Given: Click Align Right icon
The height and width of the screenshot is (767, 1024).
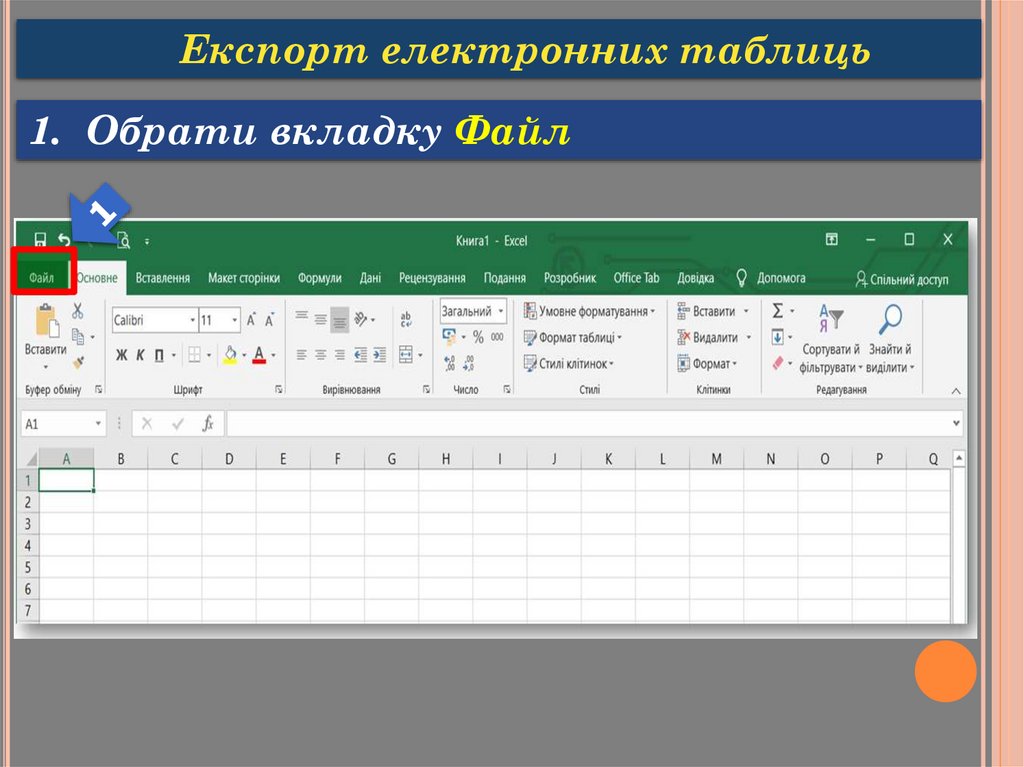Looking at the screenshot, I should pyautogui.click(x=340, y=355).
